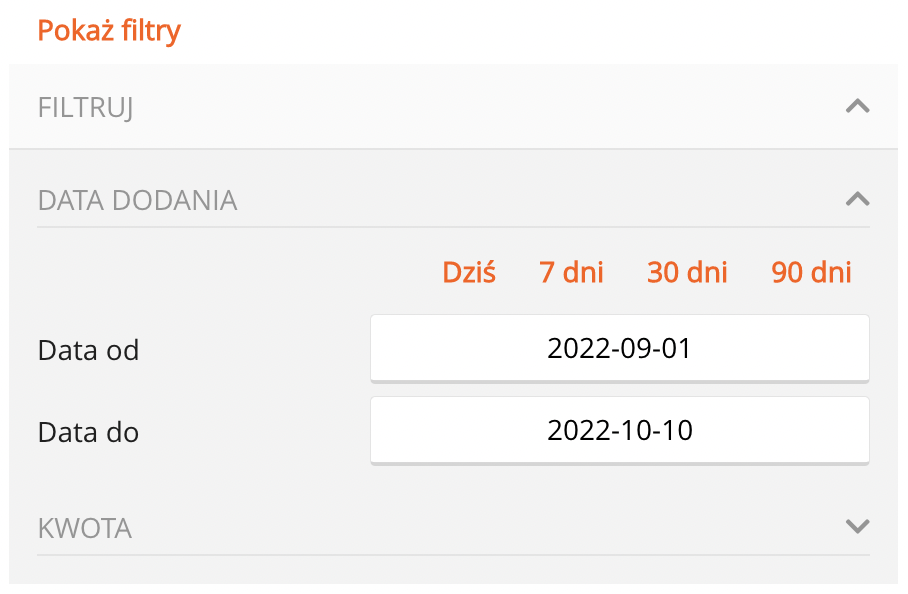908x594 pixels.
Task: Click the FILTRUJ header title
Action: tap(86, 107)
